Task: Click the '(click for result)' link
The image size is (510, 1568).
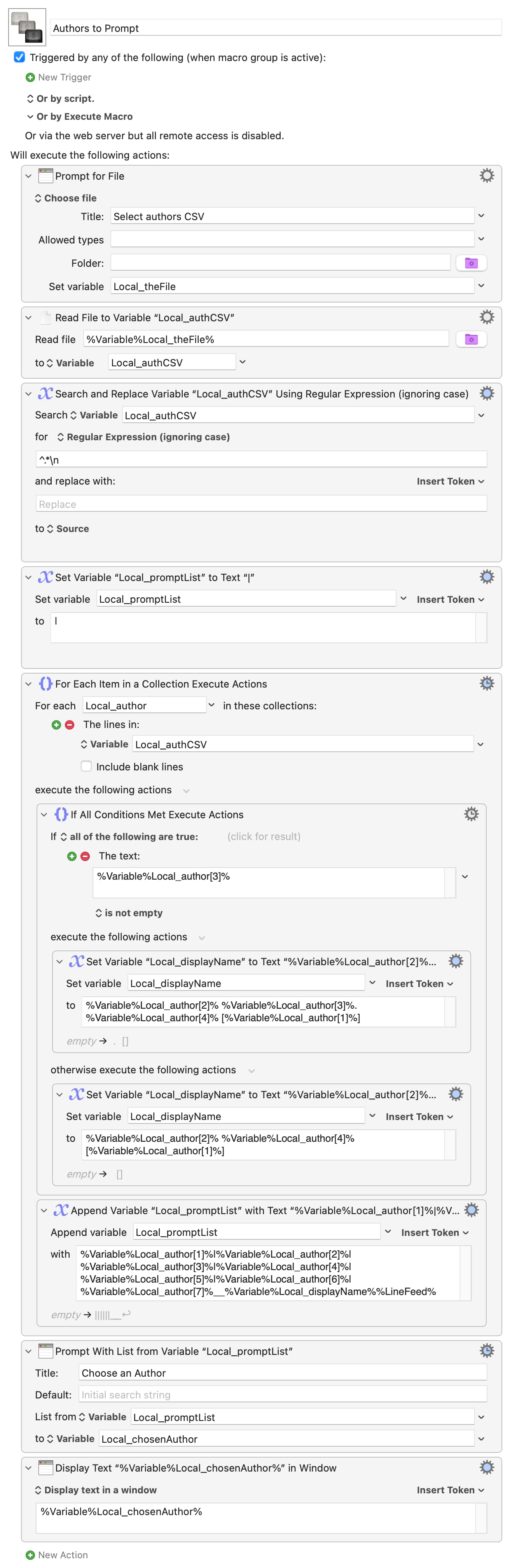Action: 264,836
